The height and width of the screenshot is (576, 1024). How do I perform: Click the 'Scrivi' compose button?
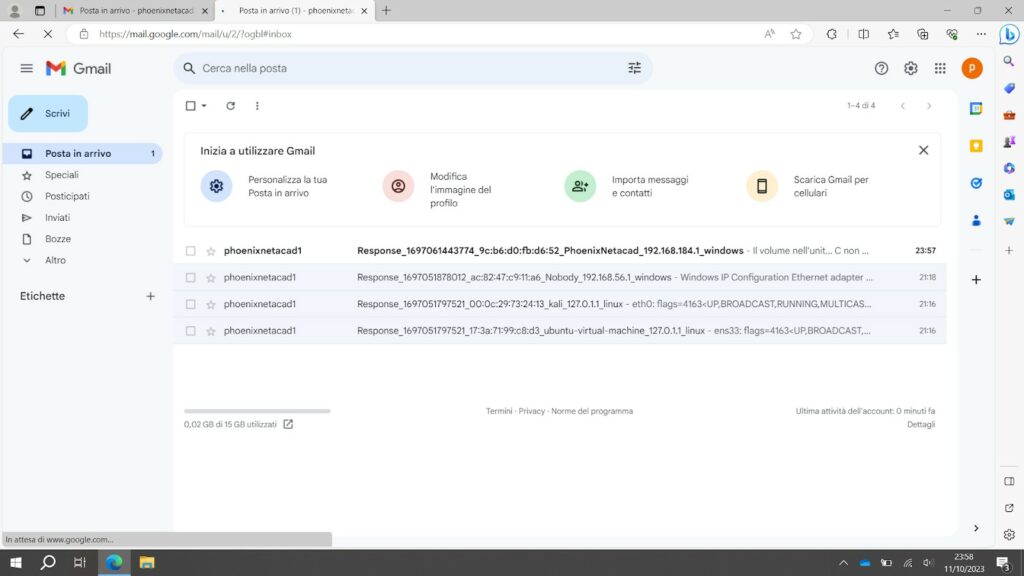(x=48, y=114)
